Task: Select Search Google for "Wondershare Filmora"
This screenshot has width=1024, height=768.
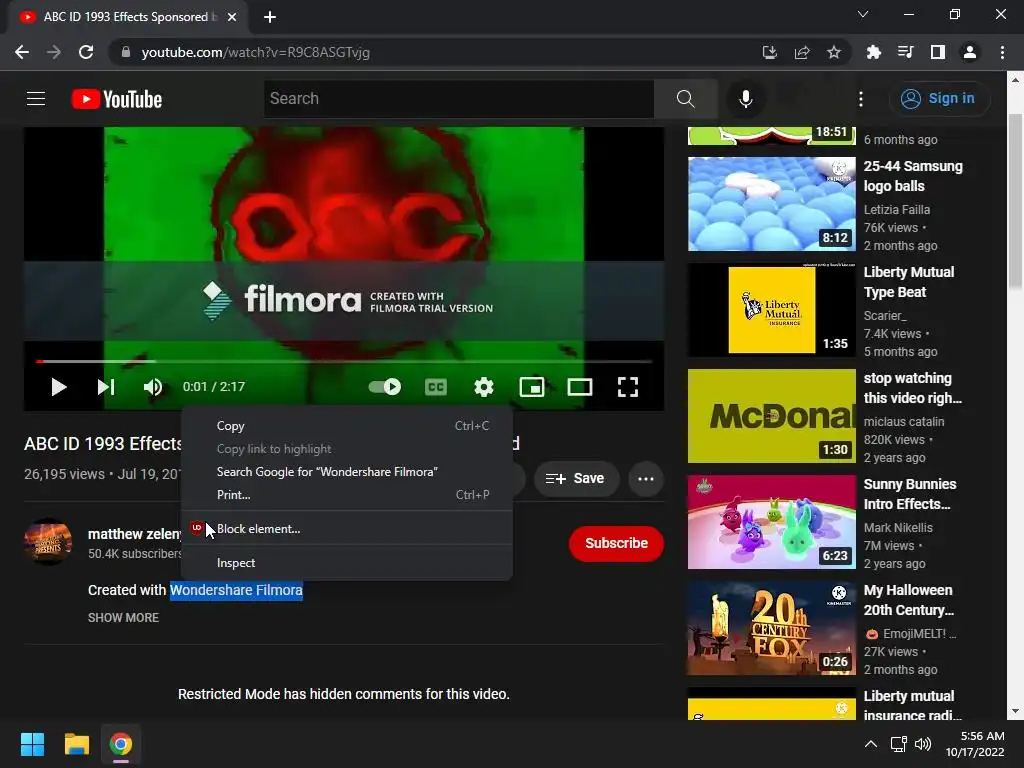Action: (x=347, y=472)
